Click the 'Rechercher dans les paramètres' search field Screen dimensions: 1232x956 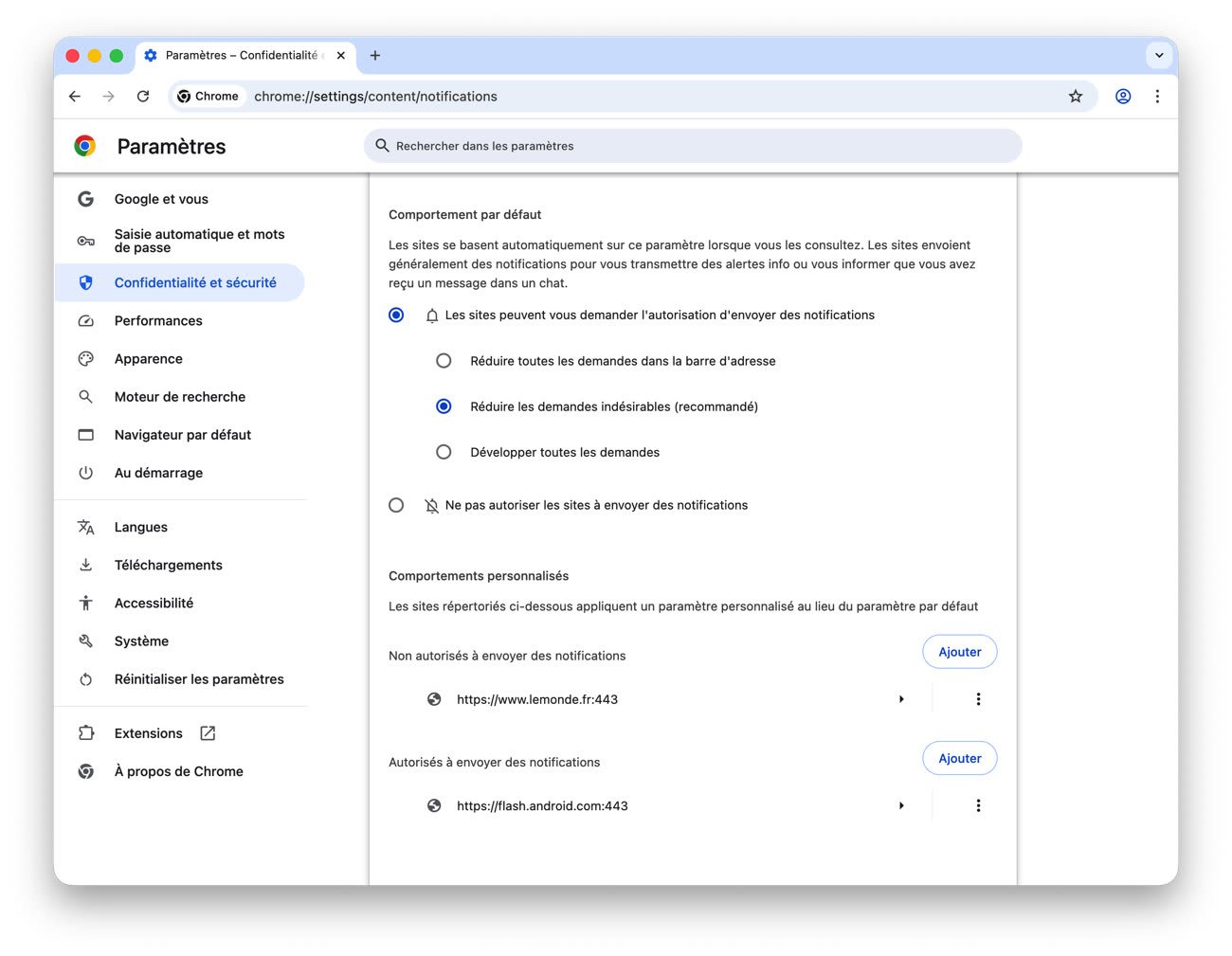(x=692, y=146)
